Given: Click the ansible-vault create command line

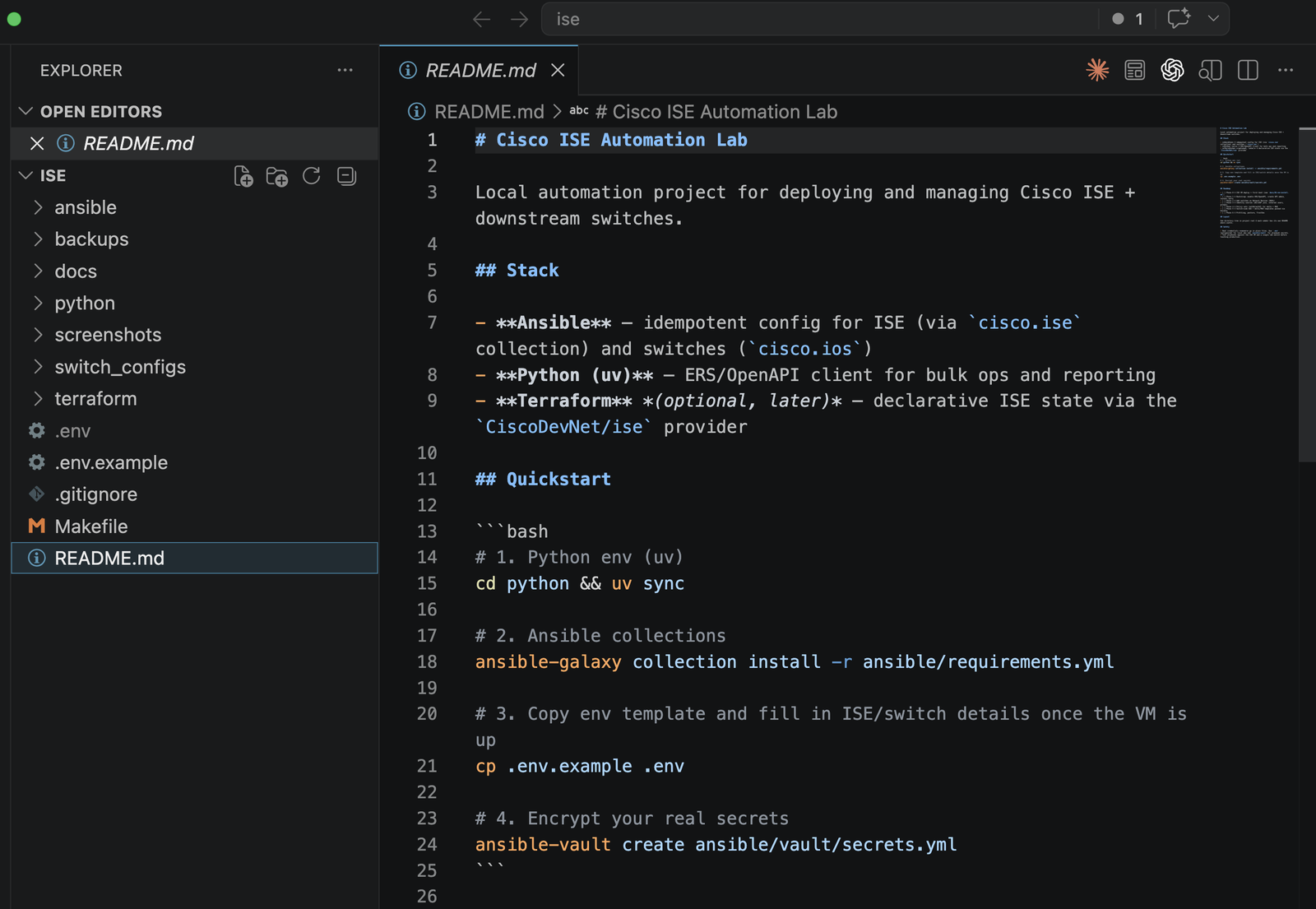Looking at the screenshot, I should 716,844.
